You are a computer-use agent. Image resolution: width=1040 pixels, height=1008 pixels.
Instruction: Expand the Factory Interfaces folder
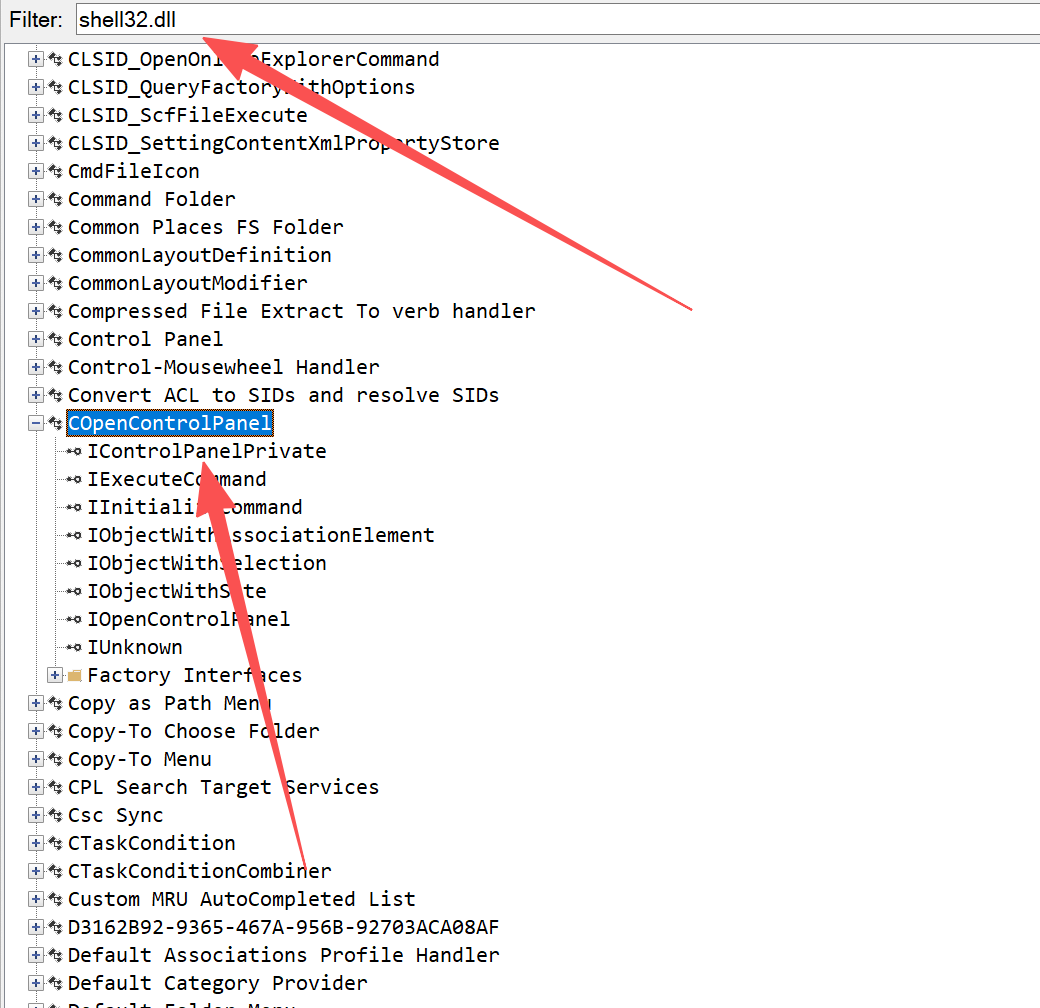tap(56, 675)
